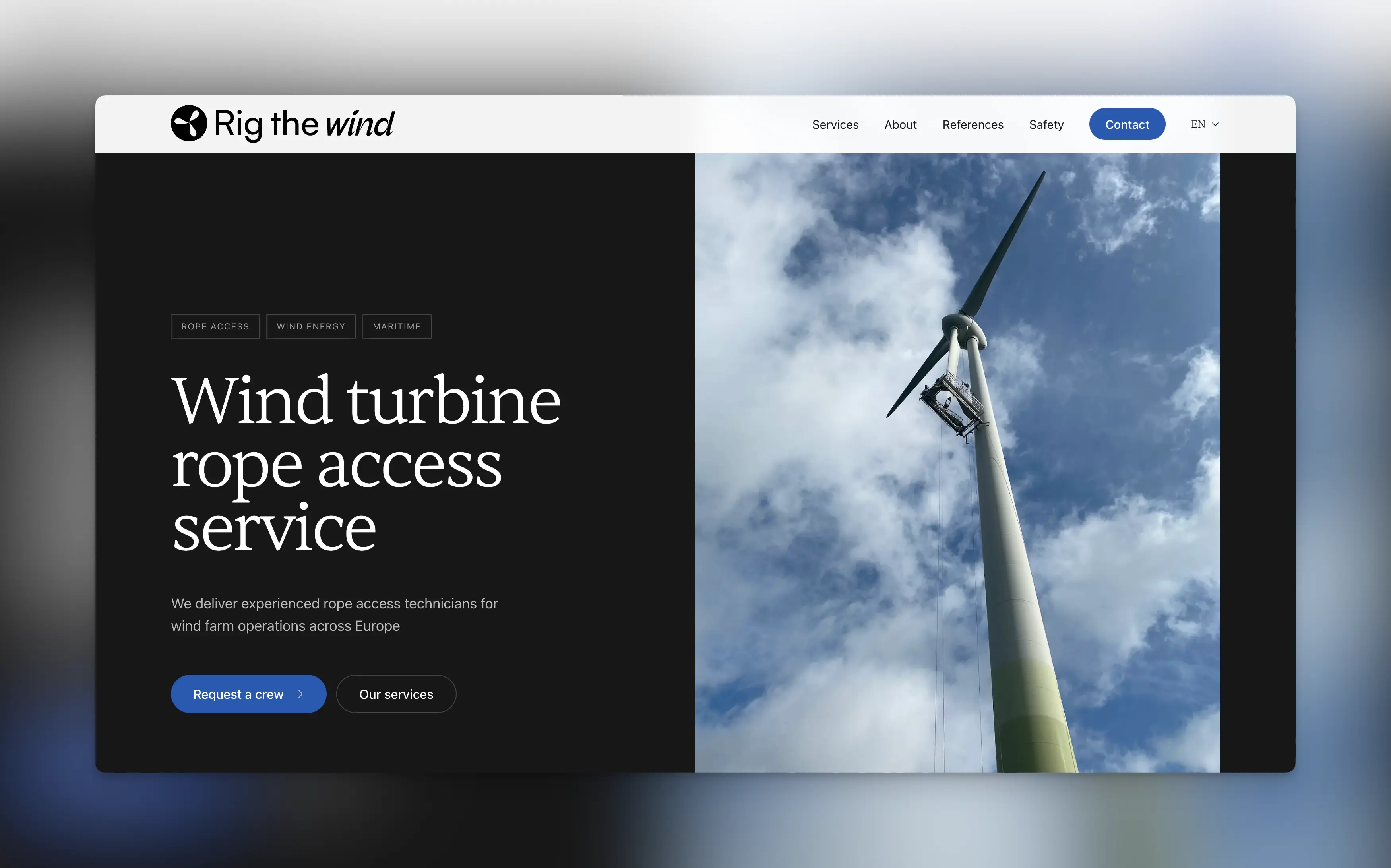Click the Our services button

tap(395, 694)
